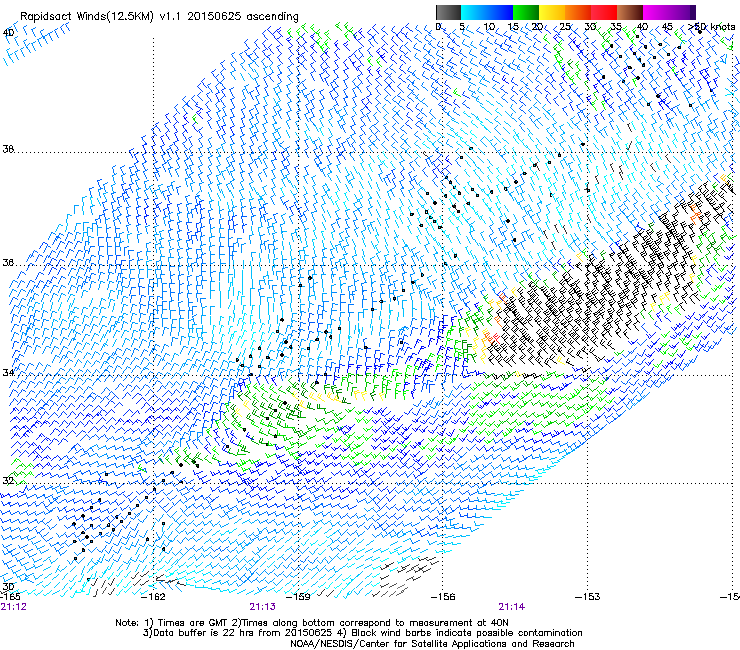The width and height of the screenshot is (740, 650).
Task: Click the Rapidscat Winds title text
Action: (x=159, y=17)
